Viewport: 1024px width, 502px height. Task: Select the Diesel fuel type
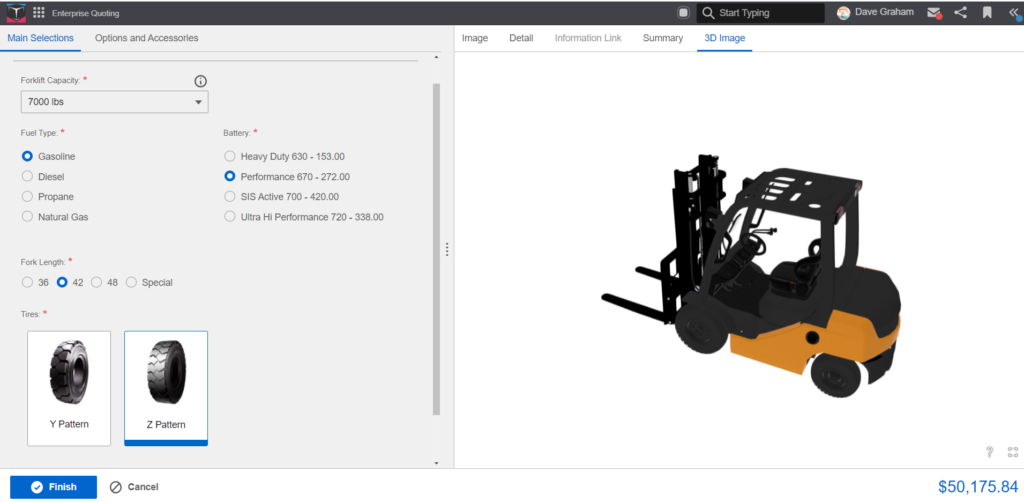pos(43,176)
